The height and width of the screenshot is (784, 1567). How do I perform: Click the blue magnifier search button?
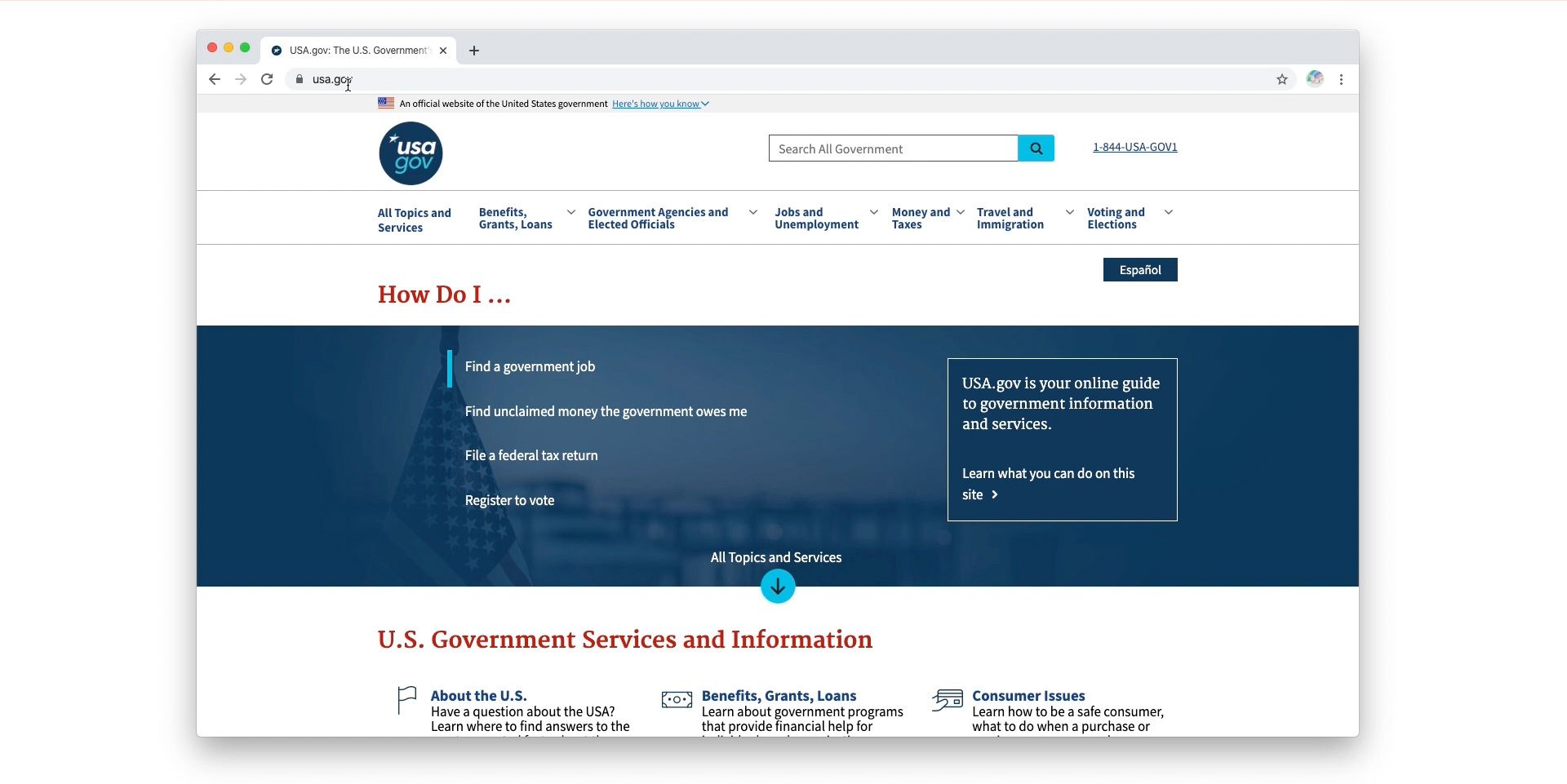pos(1037,148)
